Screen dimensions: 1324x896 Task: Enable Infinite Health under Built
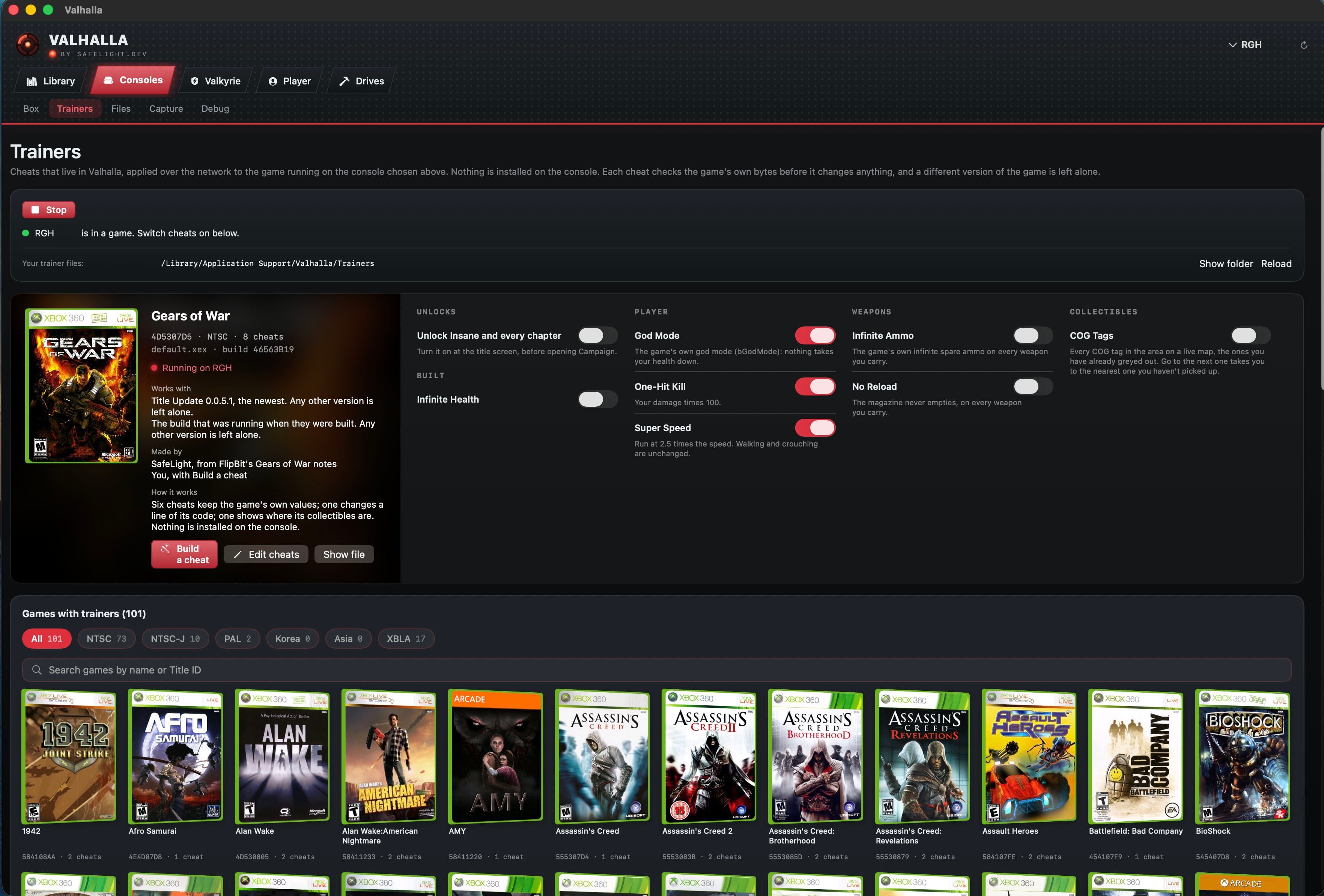tap(597, 399)
